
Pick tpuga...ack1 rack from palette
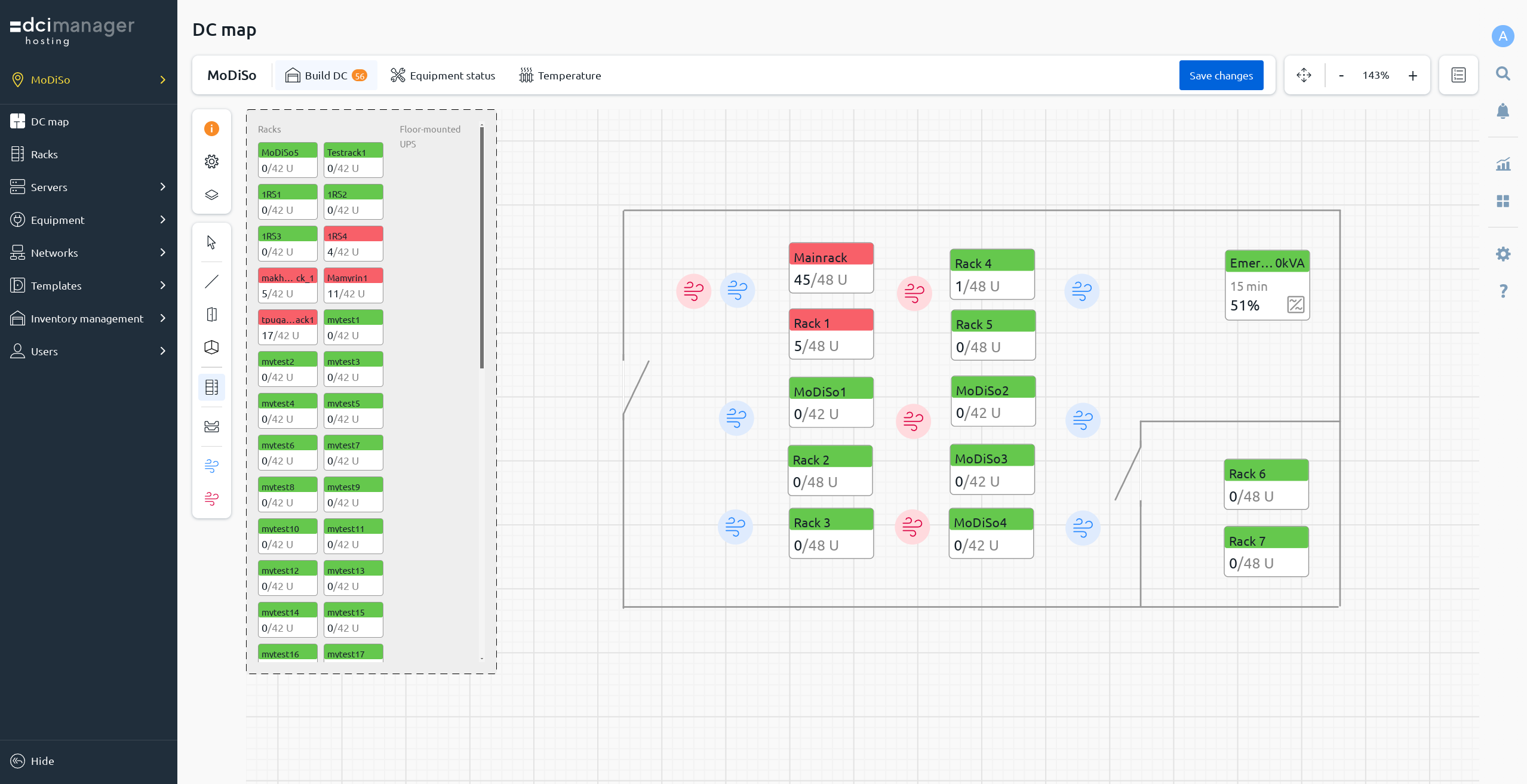coord(287,327)
